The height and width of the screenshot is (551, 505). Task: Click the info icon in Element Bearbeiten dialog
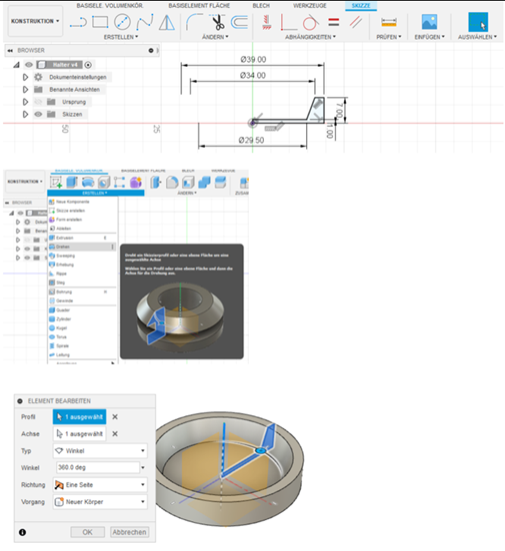click(x=22, y=532)
